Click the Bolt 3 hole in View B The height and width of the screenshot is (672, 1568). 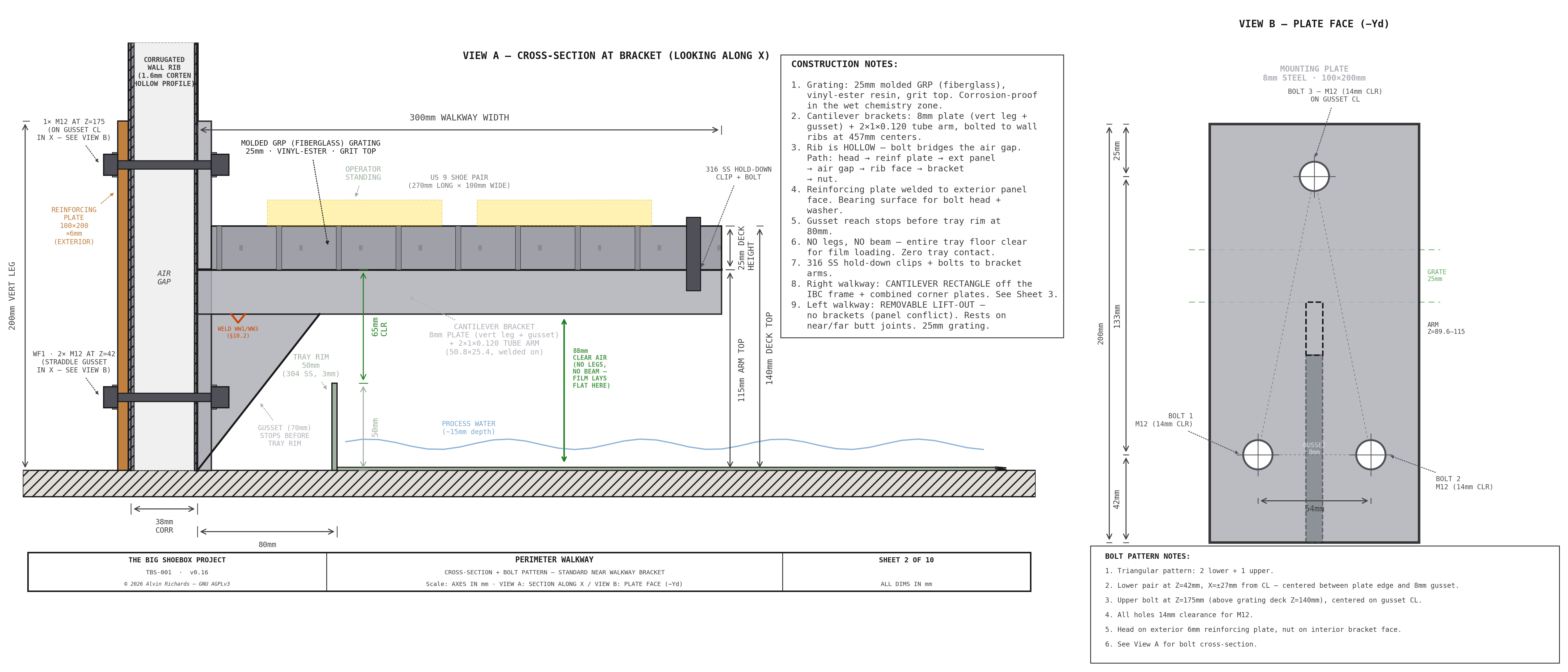(1314, 176)
